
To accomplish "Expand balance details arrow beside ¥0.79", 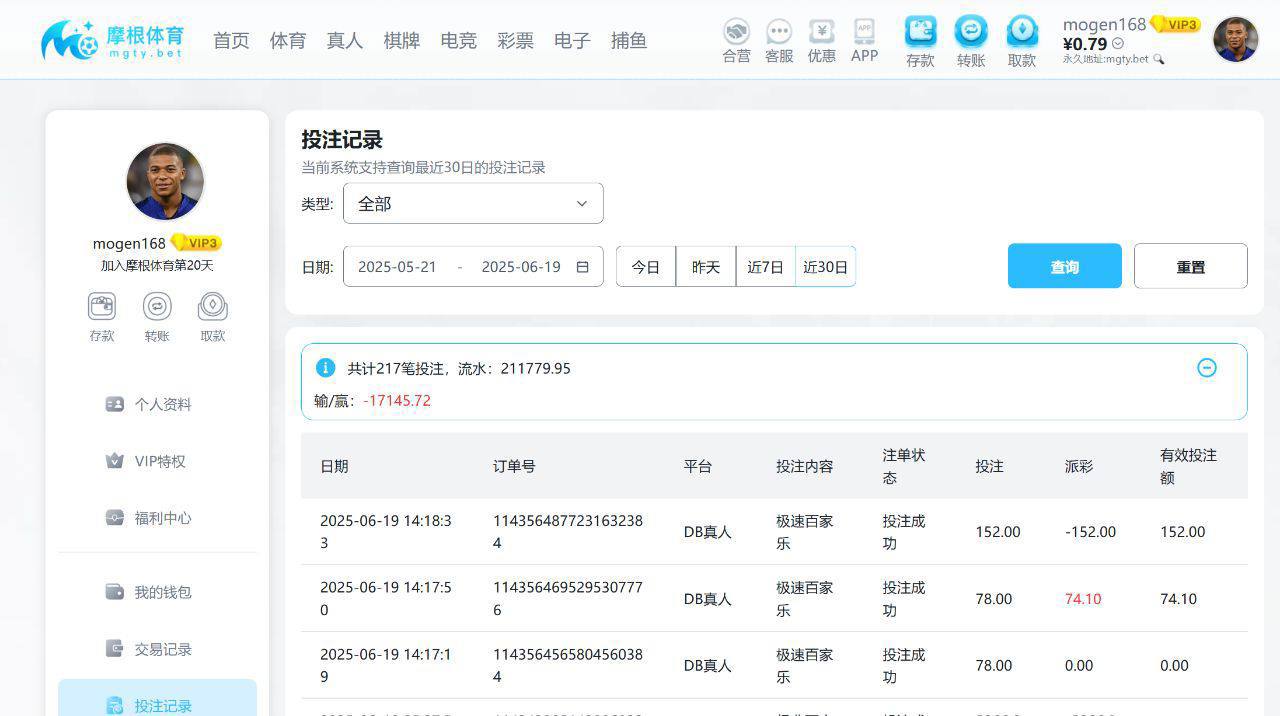I will point(1118,44).
